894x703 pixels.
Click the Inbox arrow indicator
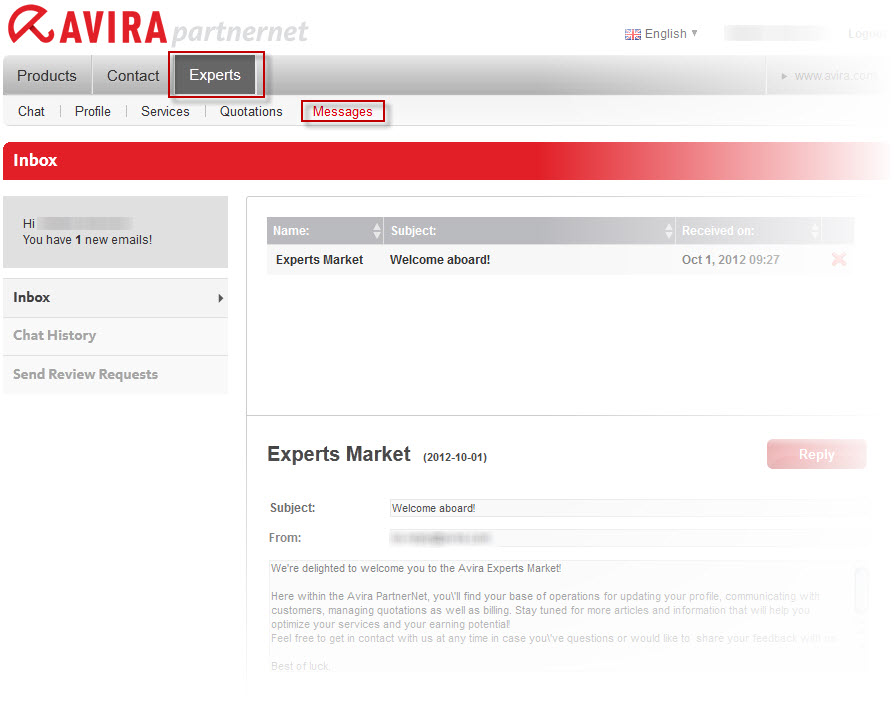pos(221,298)
